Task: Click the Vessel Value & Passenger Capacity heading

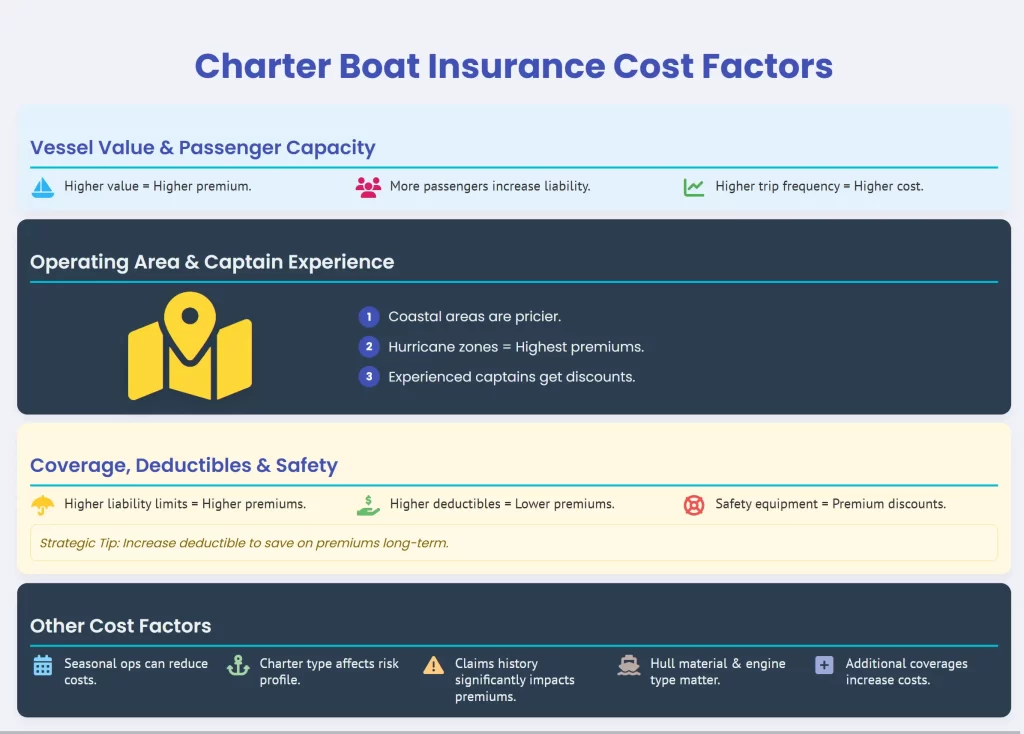Action: pyautogui.click(x=203, y=148)
